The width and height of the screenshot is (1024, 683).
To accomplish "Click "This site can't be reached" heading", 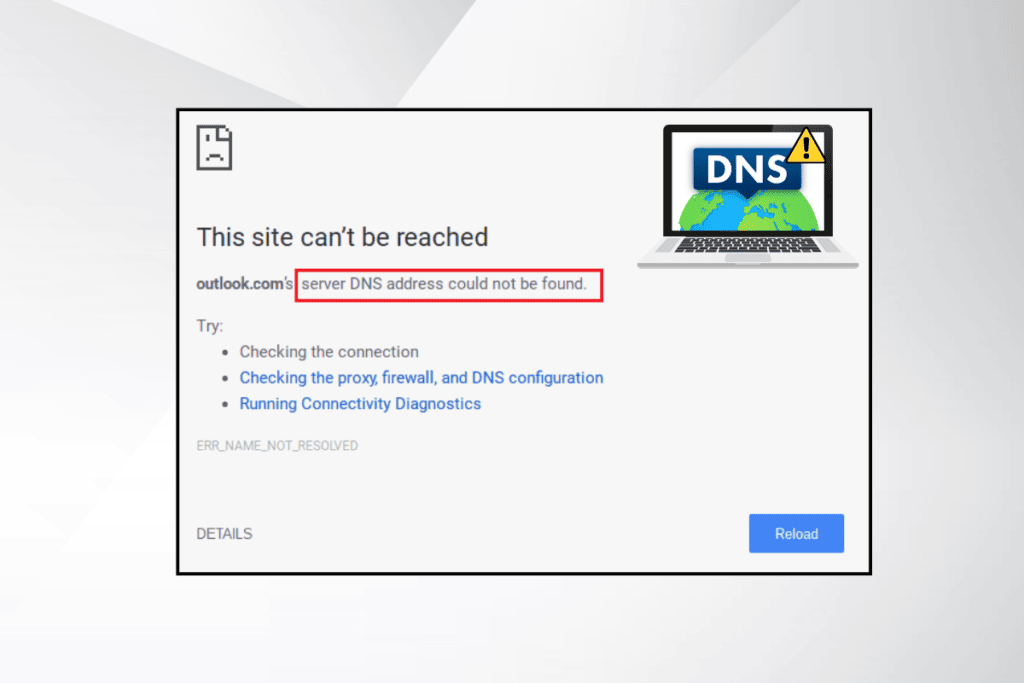I will (342, 237).
